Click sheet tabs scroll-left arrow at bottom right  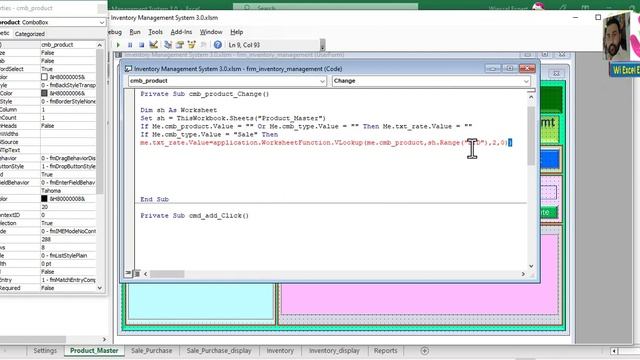614,351
